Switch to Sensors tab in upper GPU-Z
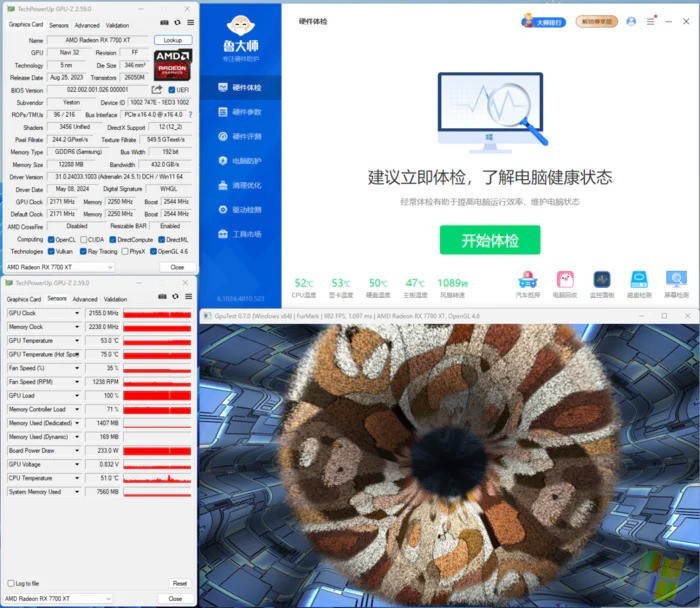The image size is (700, 608). [59, 25]
